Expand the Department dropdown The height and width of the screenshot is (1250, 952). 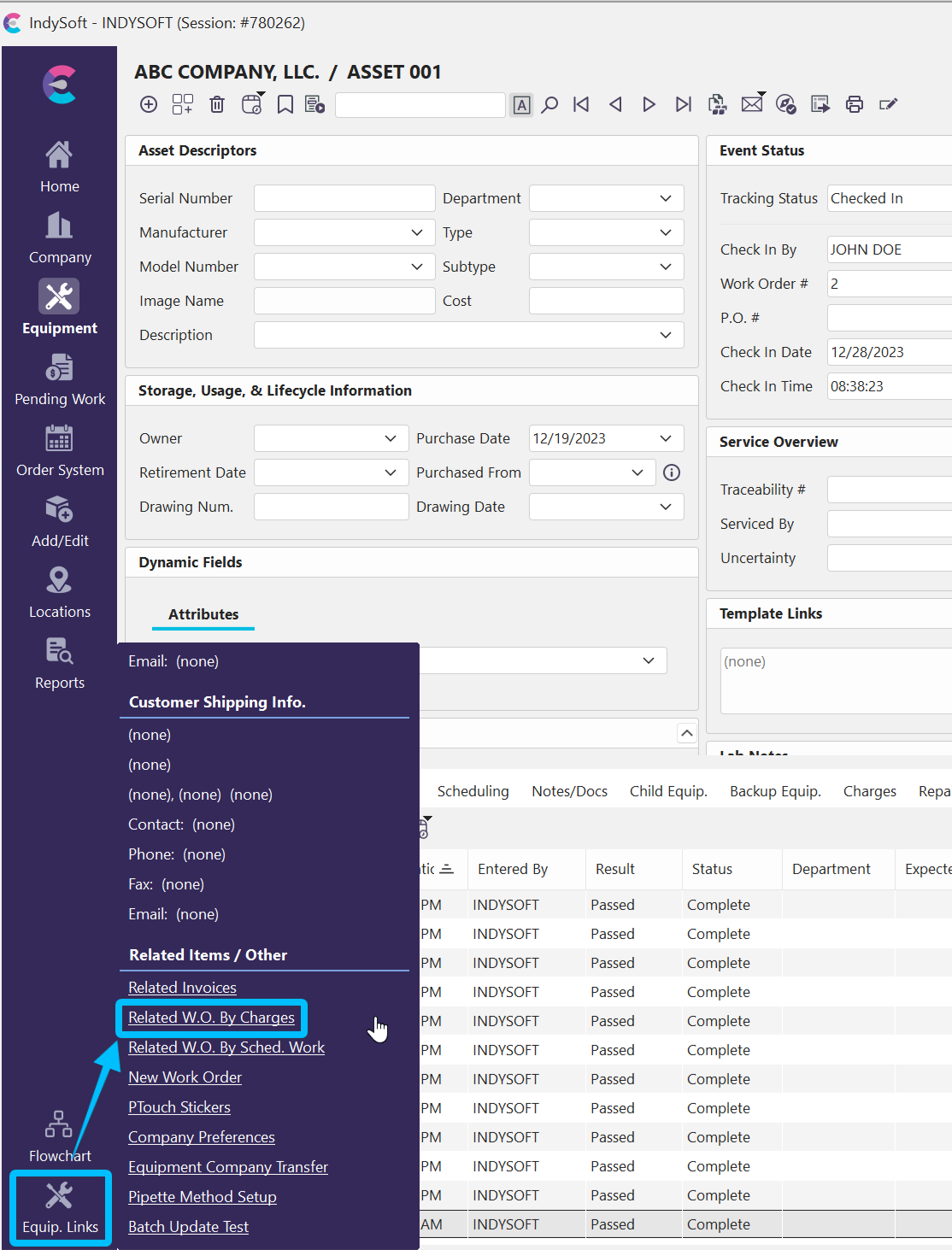665,198
